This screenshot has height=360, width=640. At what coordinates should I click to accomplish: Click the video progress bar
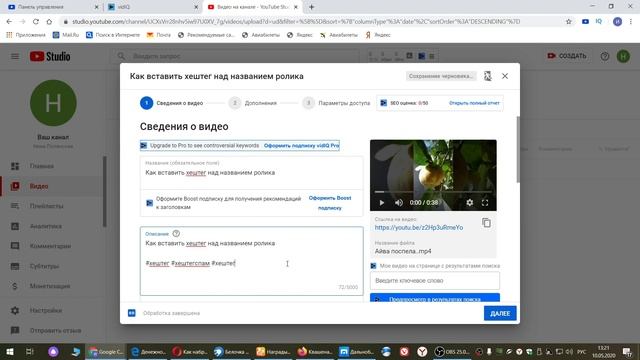(433, 191)
